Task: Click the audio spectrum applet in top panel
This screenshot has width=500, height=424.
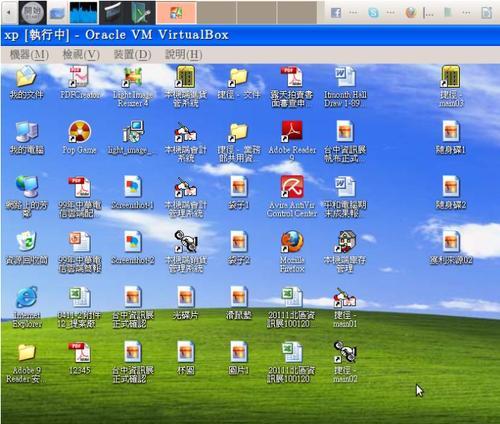Action: [84, 13]
